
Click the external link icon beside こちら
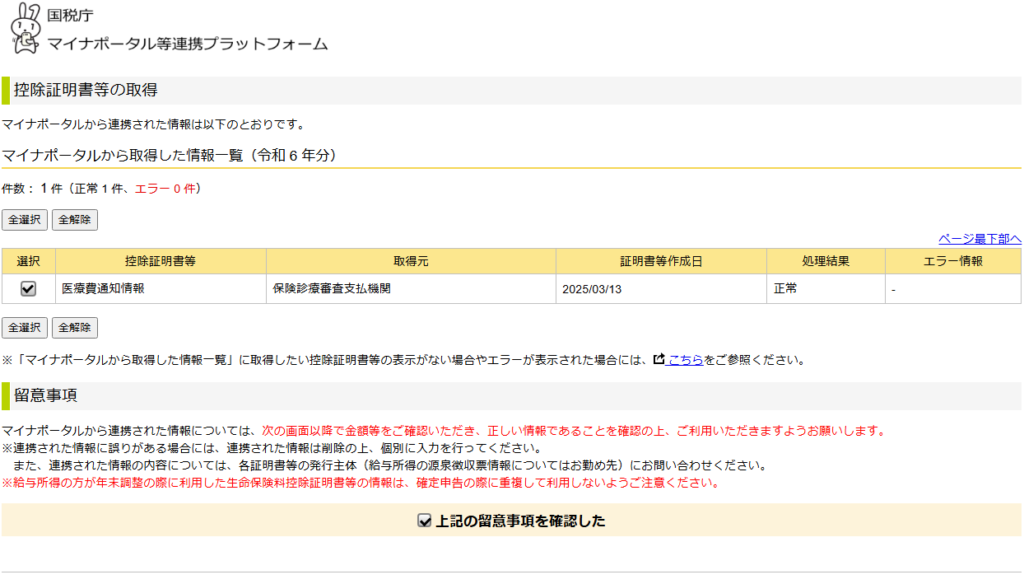[x=659, y=359]
